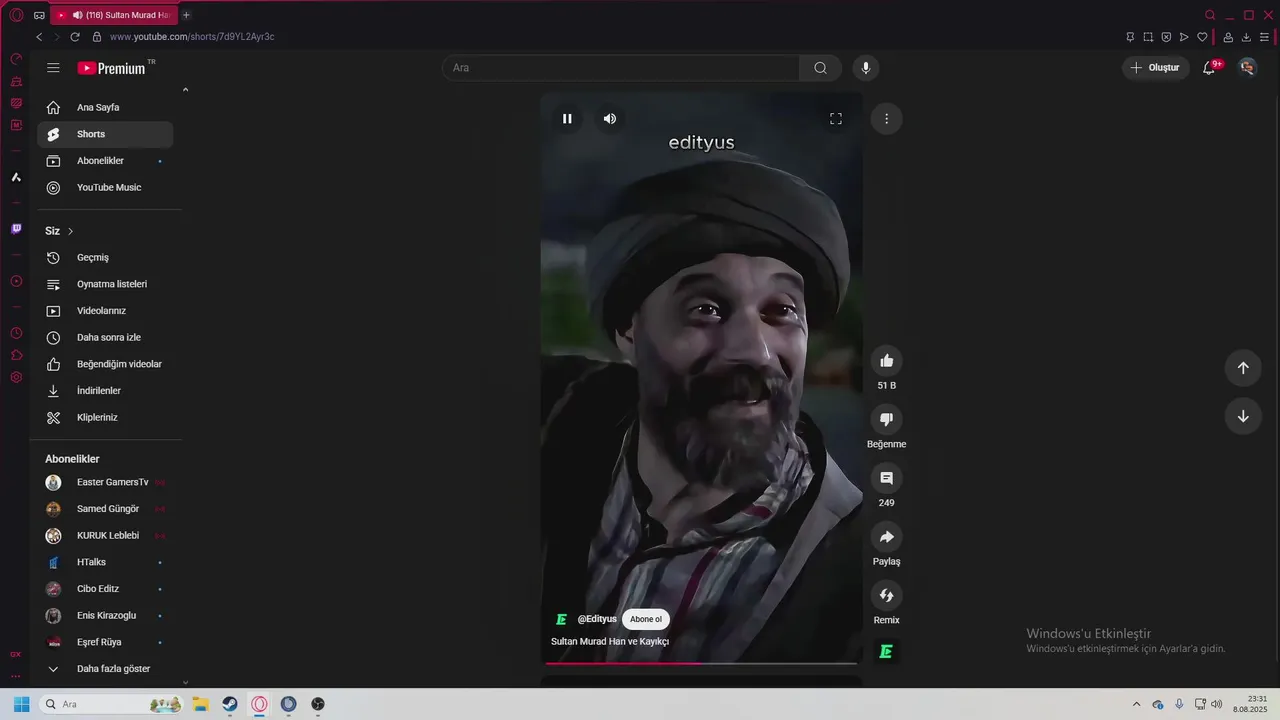Go to the next Short with the down arrow

[x=1243, y=416]
